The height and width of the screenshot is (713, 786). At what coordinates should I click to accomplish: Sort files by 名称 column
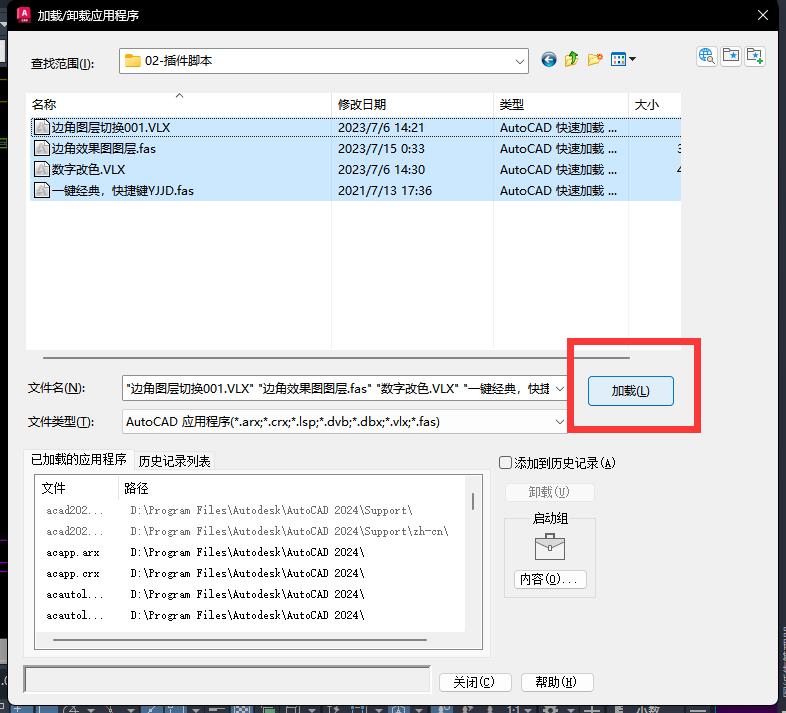point(178,104)
